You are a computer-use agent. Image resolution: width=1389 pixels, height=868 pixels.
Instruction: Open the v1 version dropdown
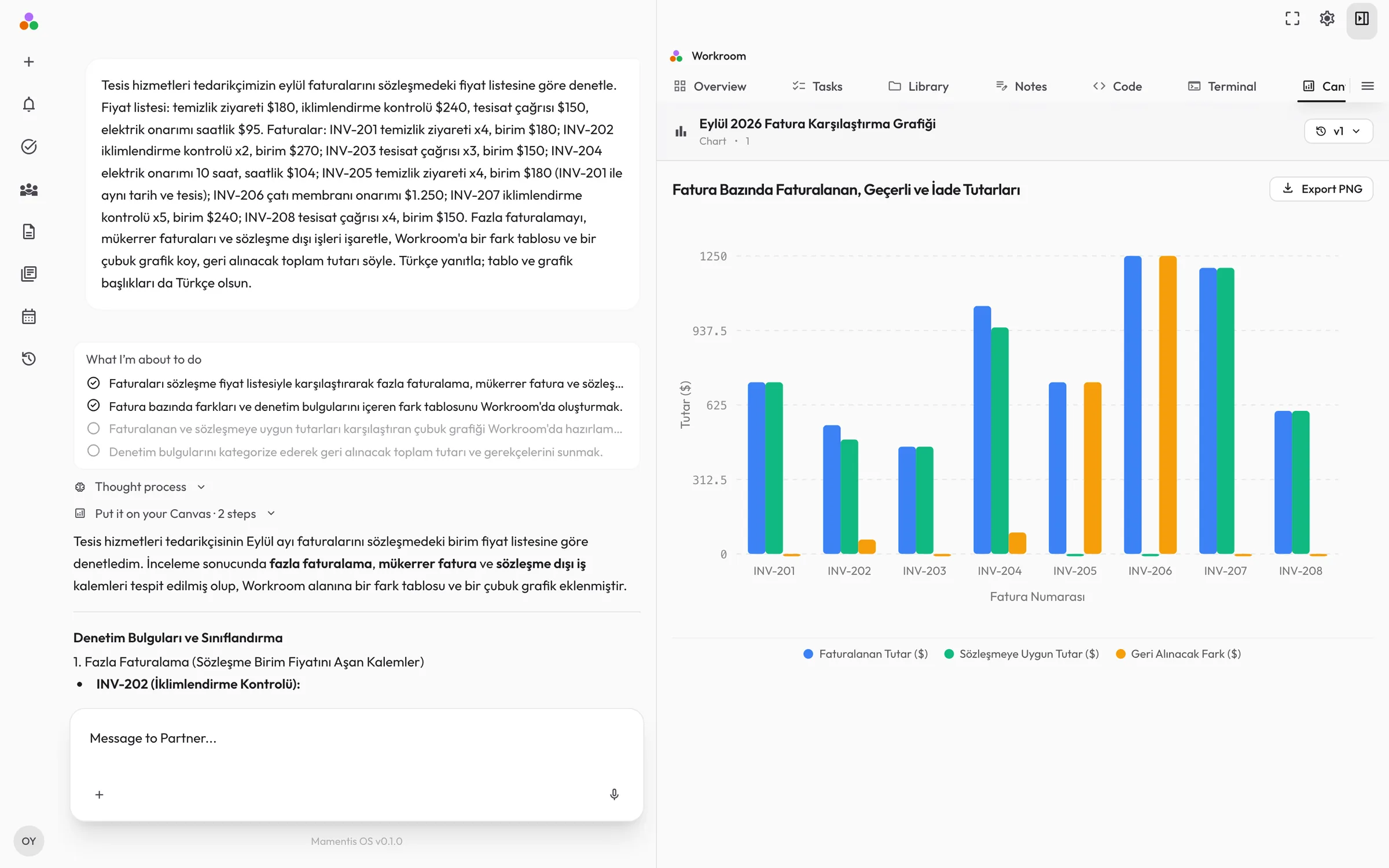(1338, 131)
